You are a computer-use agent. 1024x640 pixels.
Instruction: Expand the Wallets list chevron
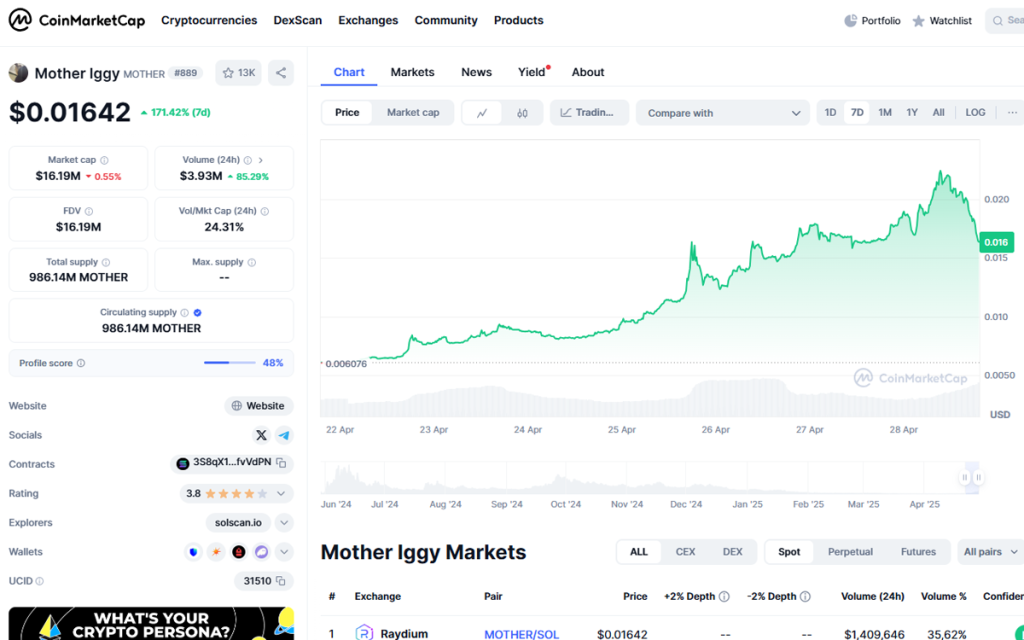(x=284, y=552)
